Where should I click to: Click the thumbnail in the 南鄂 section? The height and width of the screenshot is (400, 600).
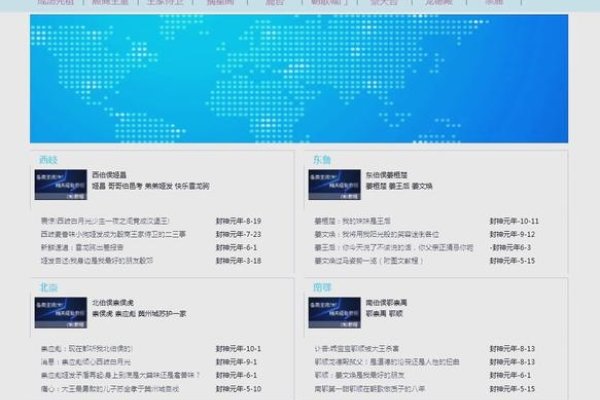point(334,312)
